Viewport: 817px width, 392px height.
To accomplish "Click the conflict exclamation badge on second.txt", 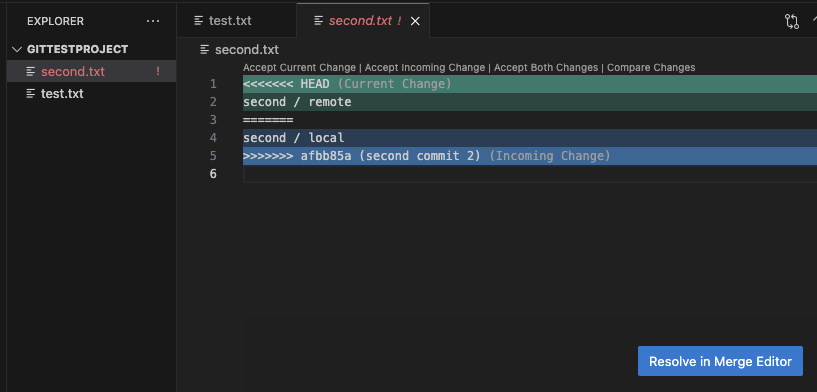I will pyautogui.click(x=158, y=71).
